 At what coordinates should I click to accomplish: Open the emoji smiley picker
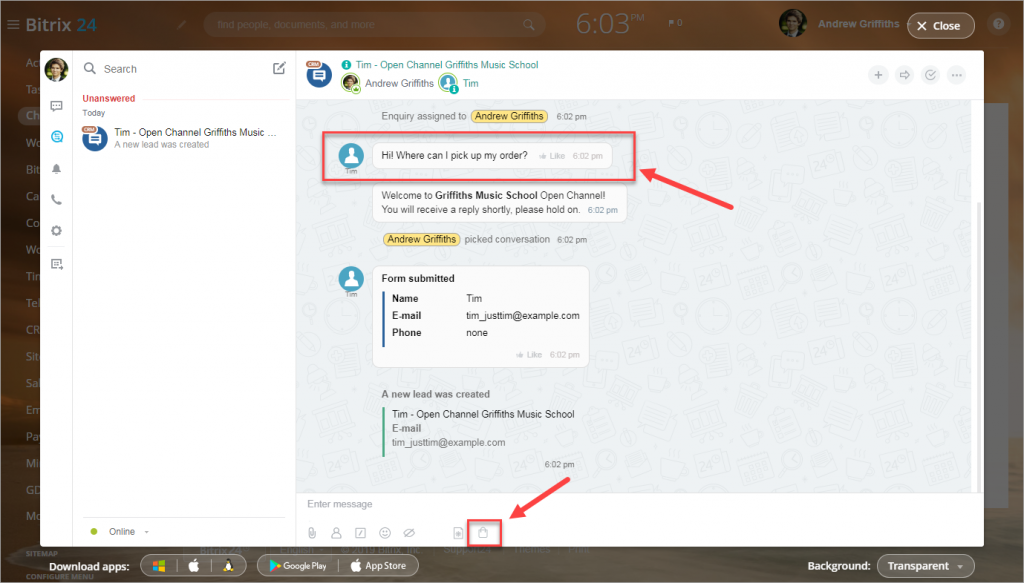click(x=385, y=533)
